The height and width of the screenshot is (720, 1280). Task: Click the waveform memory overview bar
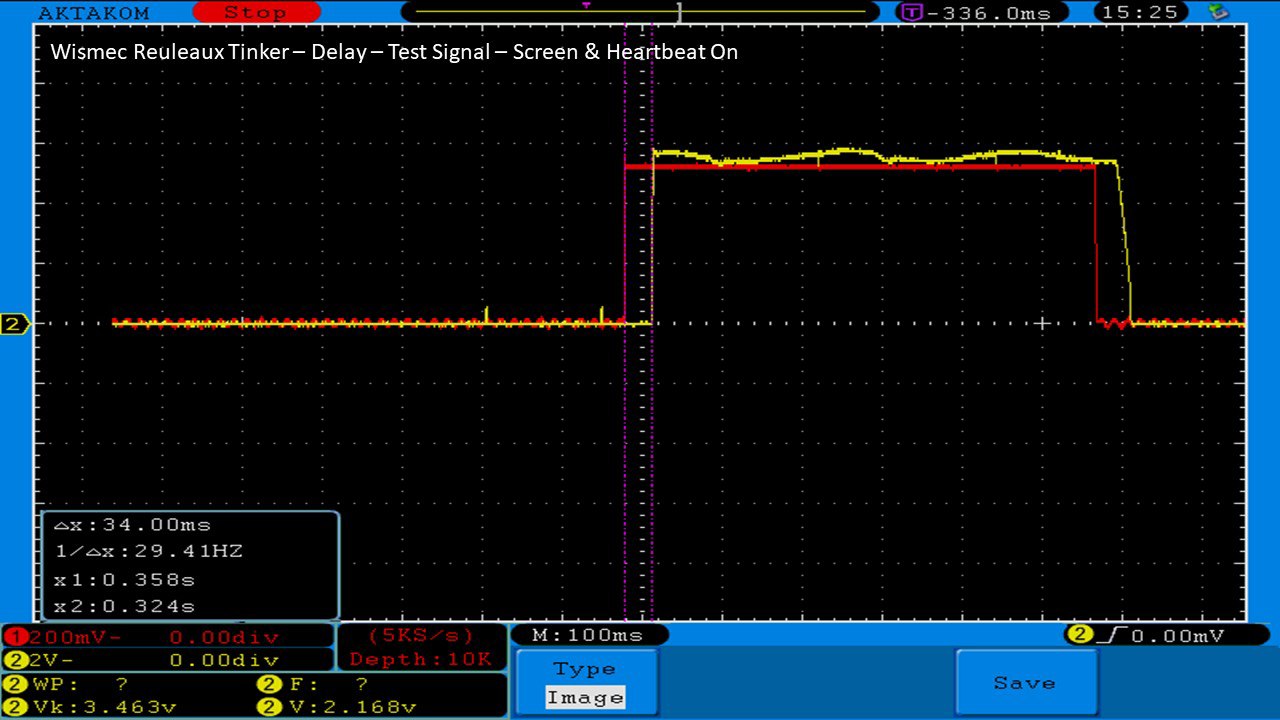[640, 13]
